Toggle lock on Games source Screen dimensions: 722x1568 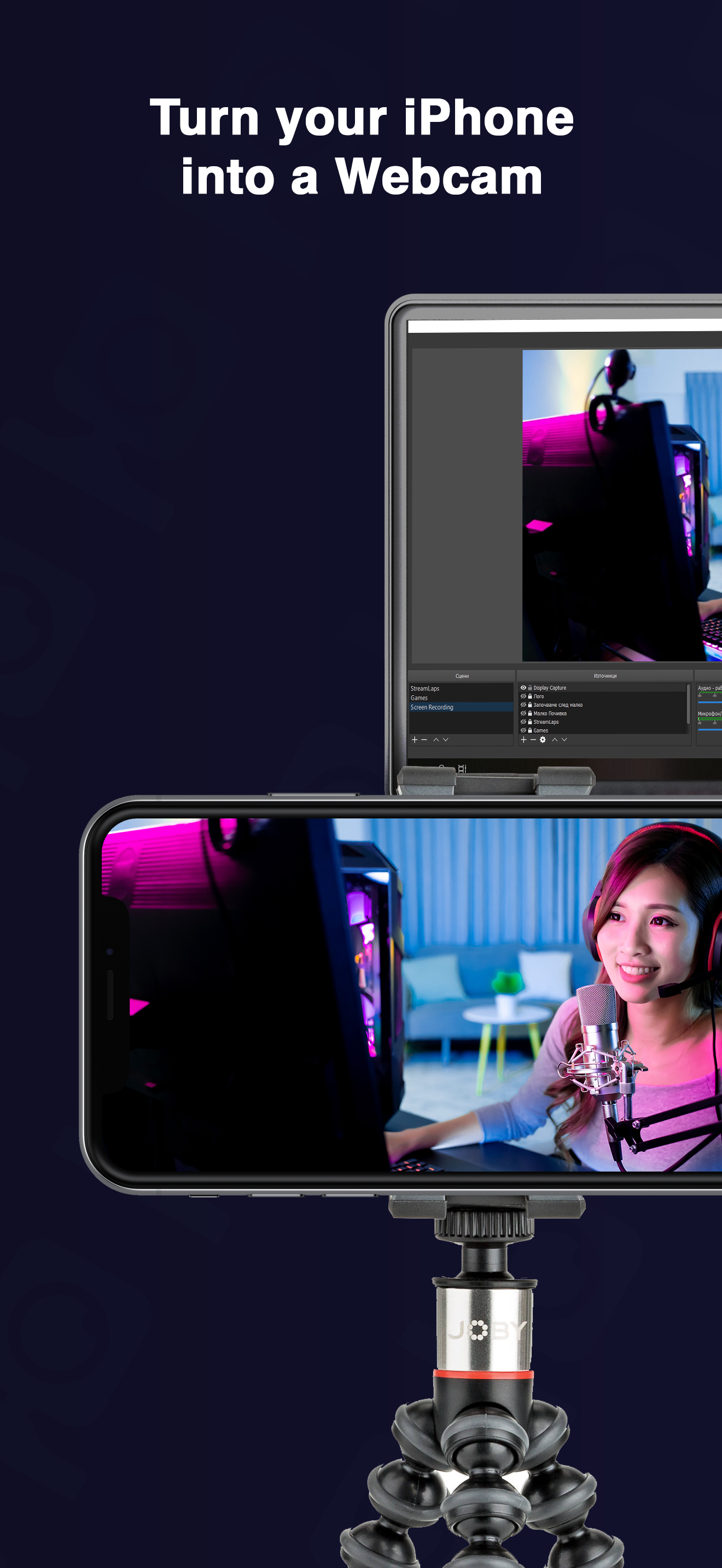(x=530, y=730)
